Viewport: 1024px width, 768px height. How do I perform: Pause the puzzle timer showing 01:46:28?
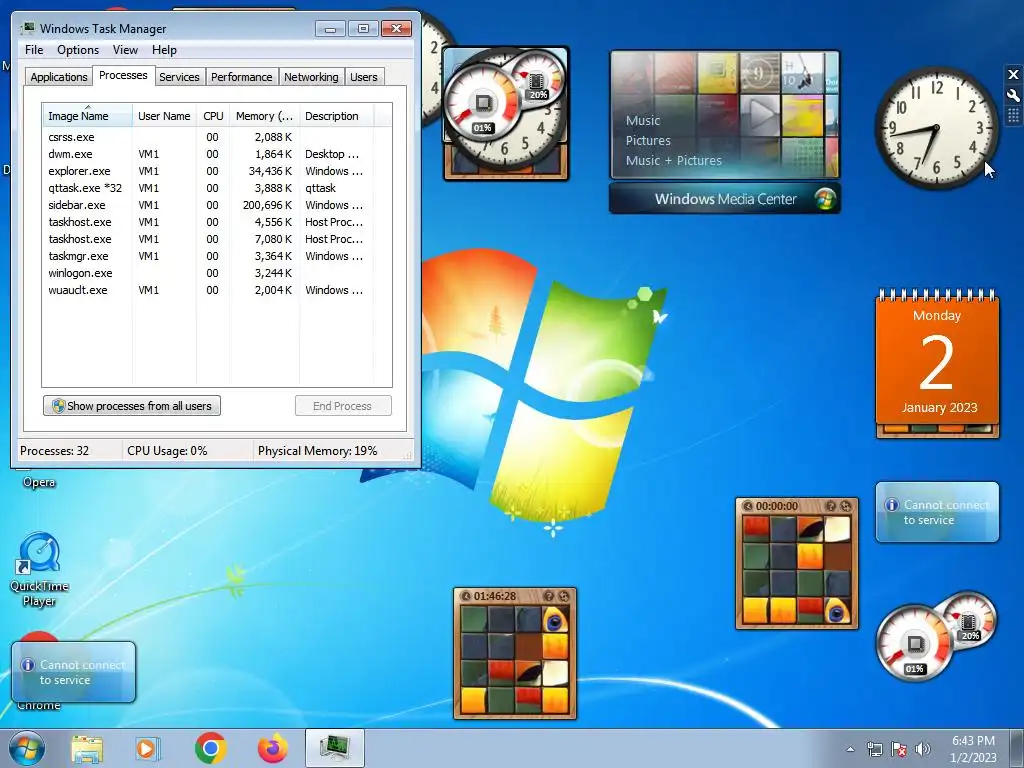[466, 596]
